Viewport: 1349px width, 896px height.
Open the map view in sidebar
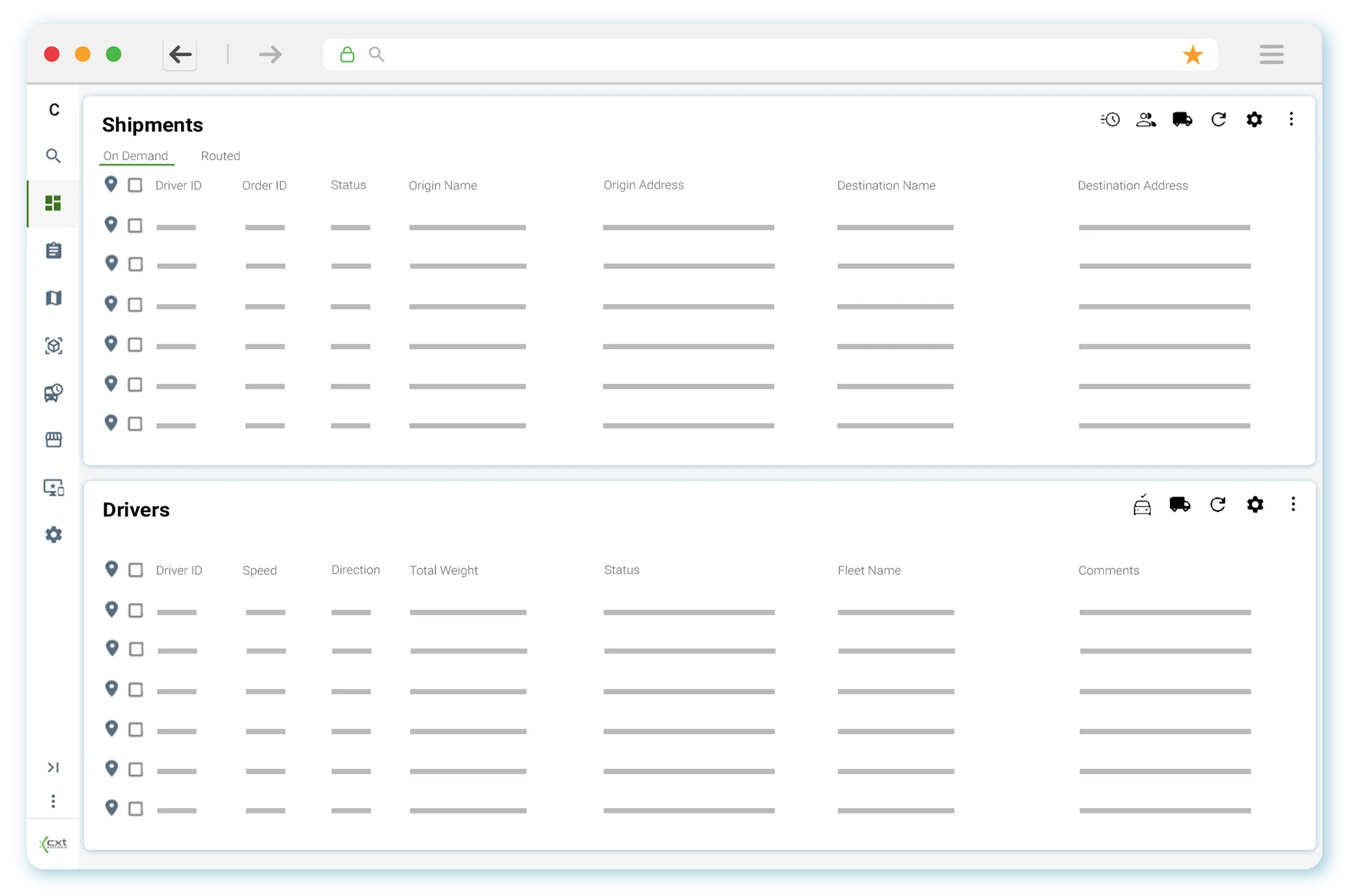53,298
